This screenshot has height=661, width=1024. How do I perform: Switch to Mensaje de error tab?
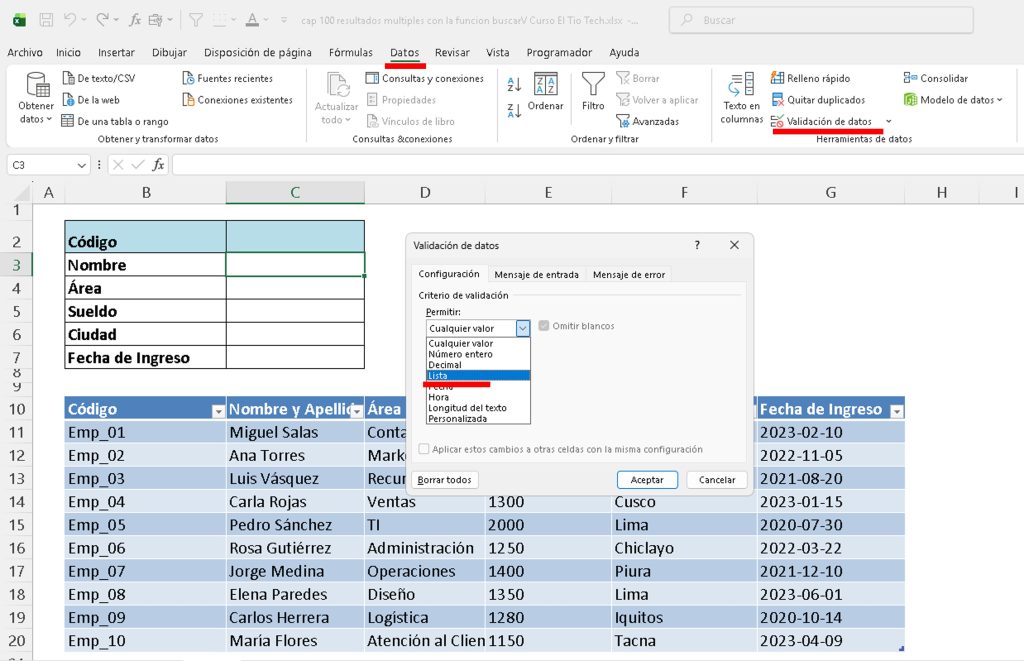tap(628, 275)
